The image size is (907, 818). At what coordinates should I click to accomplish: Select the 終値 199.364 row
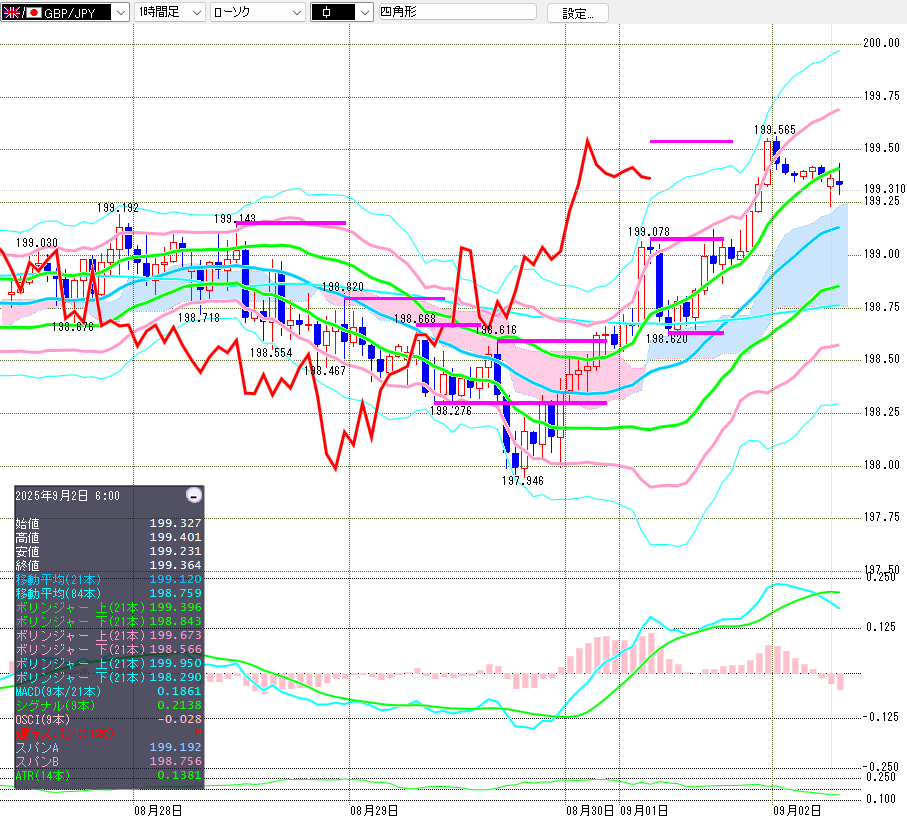(x=108, y=565)
